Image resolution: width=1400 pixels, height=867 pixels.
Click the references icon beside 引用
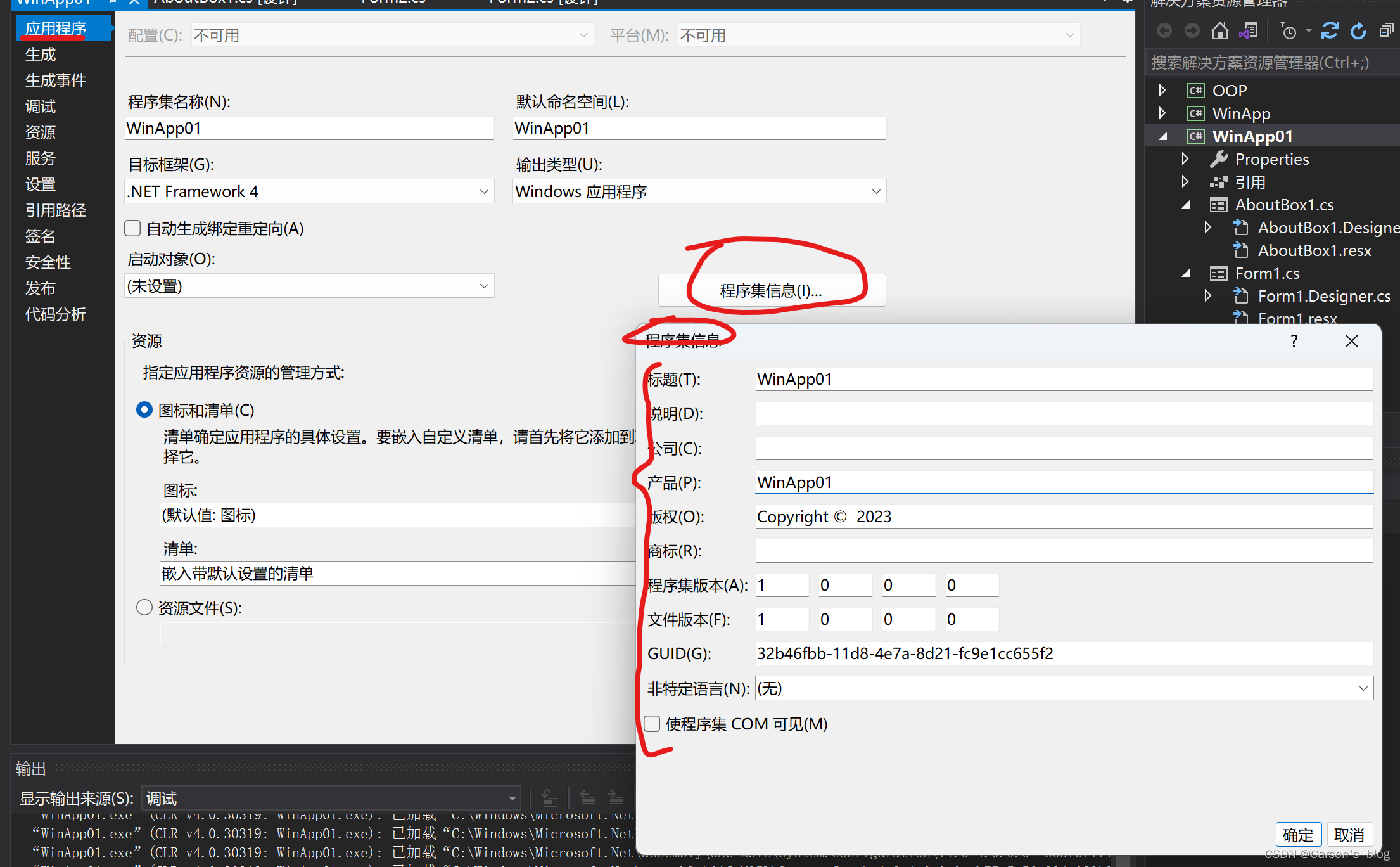coord(1218,183)
